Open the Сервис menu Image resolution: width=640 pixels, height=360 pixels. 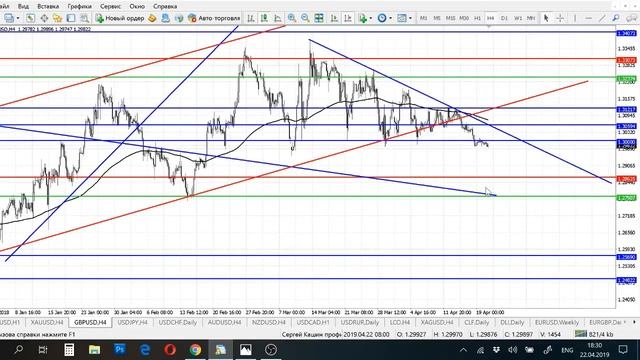pyautogui.click(x=110, y=6)
